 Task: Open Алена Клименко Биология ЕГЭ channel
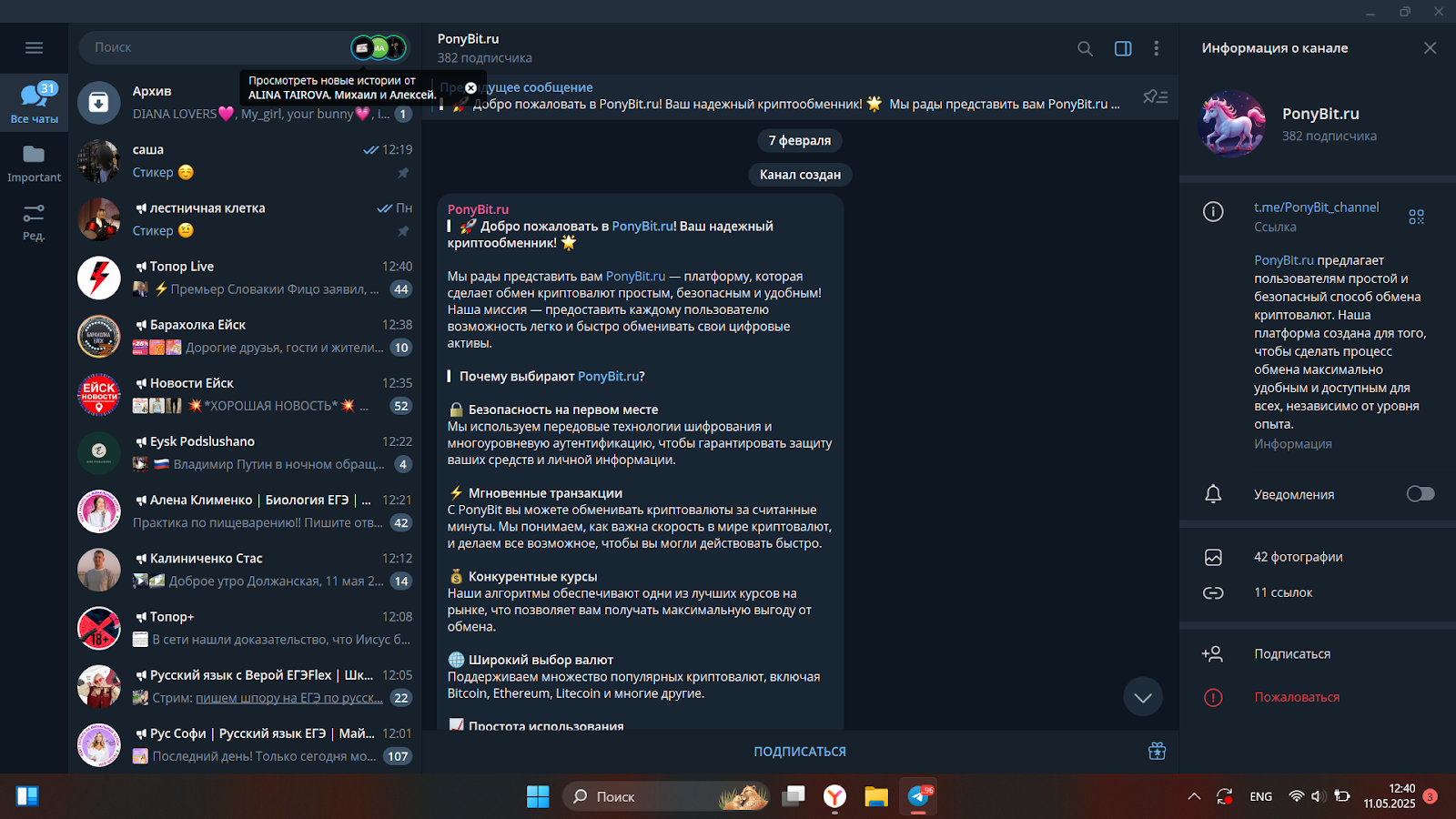(x=246, y=511)
